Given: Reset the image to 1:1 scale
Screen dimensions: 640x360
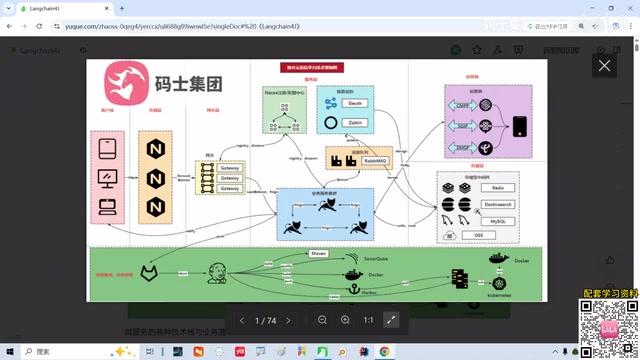Looking at the screenshot, I should pyautogui.click(x=368, y=320).
